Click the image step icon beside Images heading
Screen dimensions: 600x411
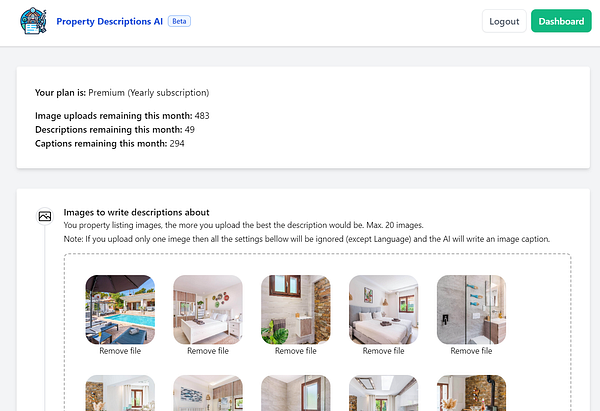coord(45,216)
